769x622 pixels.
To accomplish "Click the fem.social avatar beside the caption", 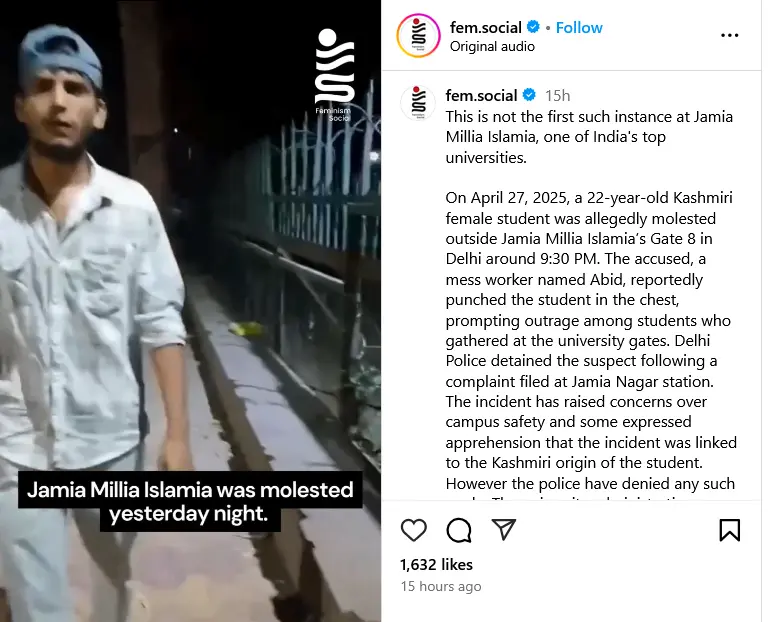I will tap(418, 102).
